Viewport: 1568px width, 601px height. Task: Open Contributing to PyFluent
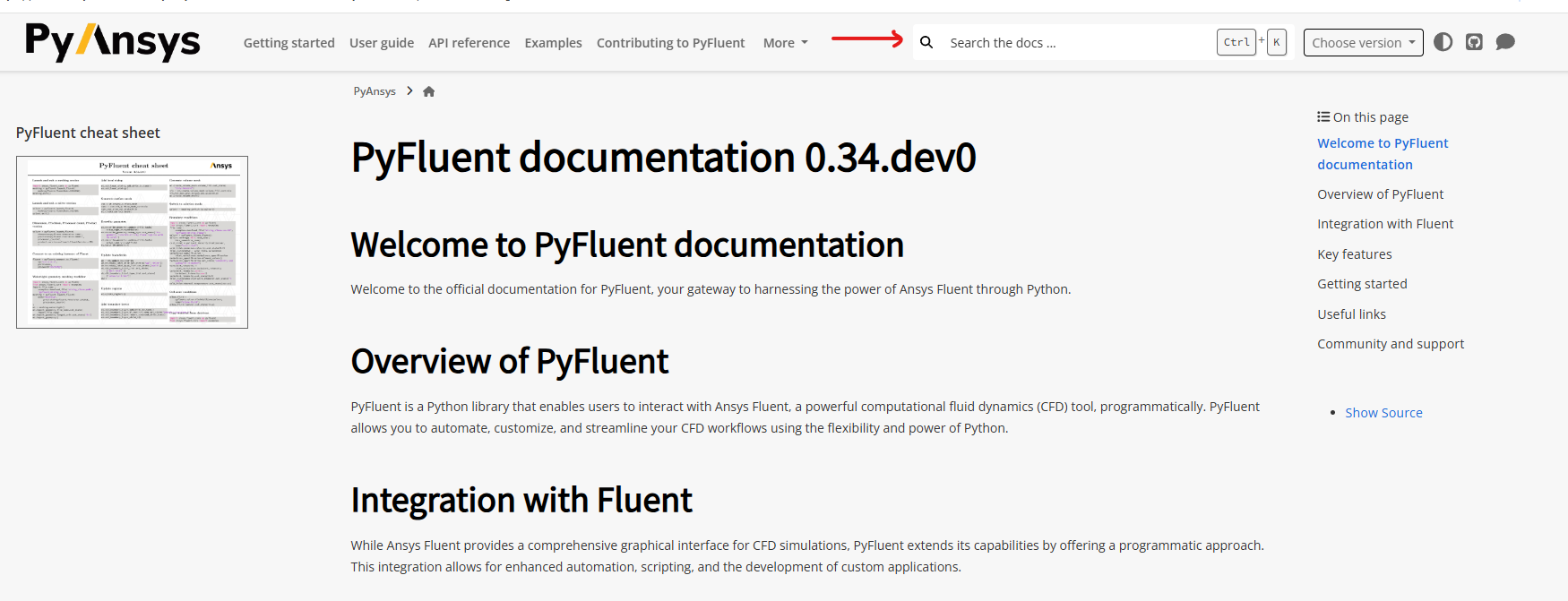point(670,43)
